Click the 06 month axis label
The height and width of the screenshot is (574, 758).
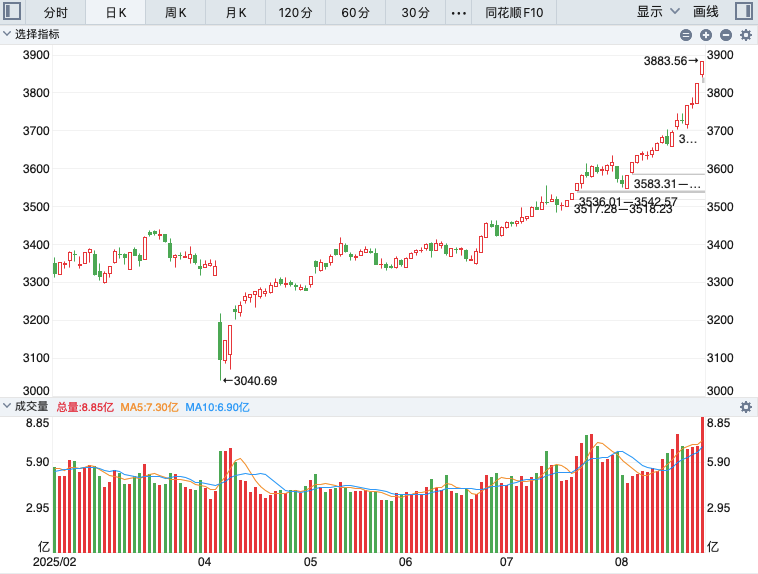pyautogui.click(x=406, y=562)
